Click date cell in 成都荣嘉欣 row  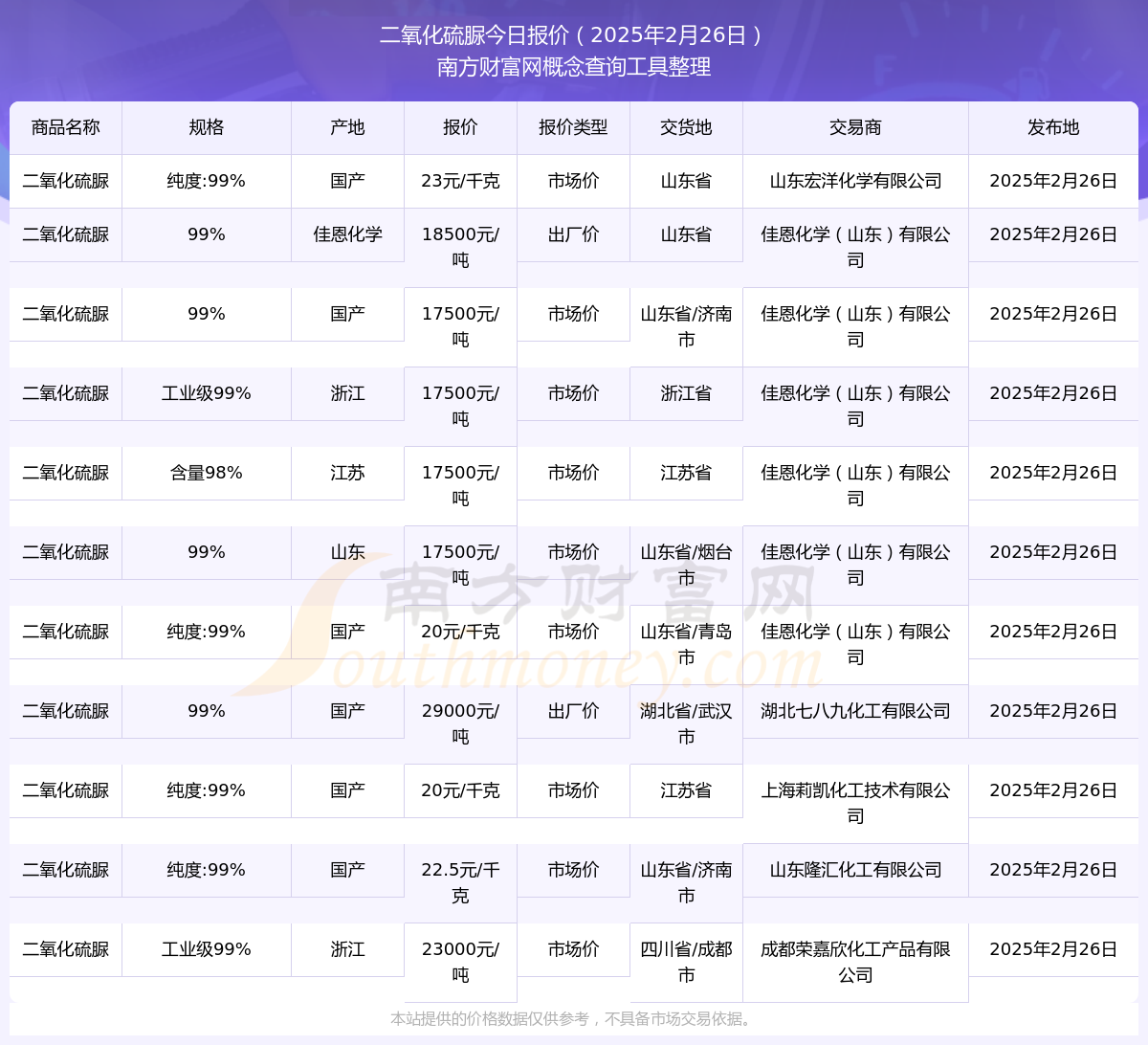pyautogui.click(x=1053, y=949)
